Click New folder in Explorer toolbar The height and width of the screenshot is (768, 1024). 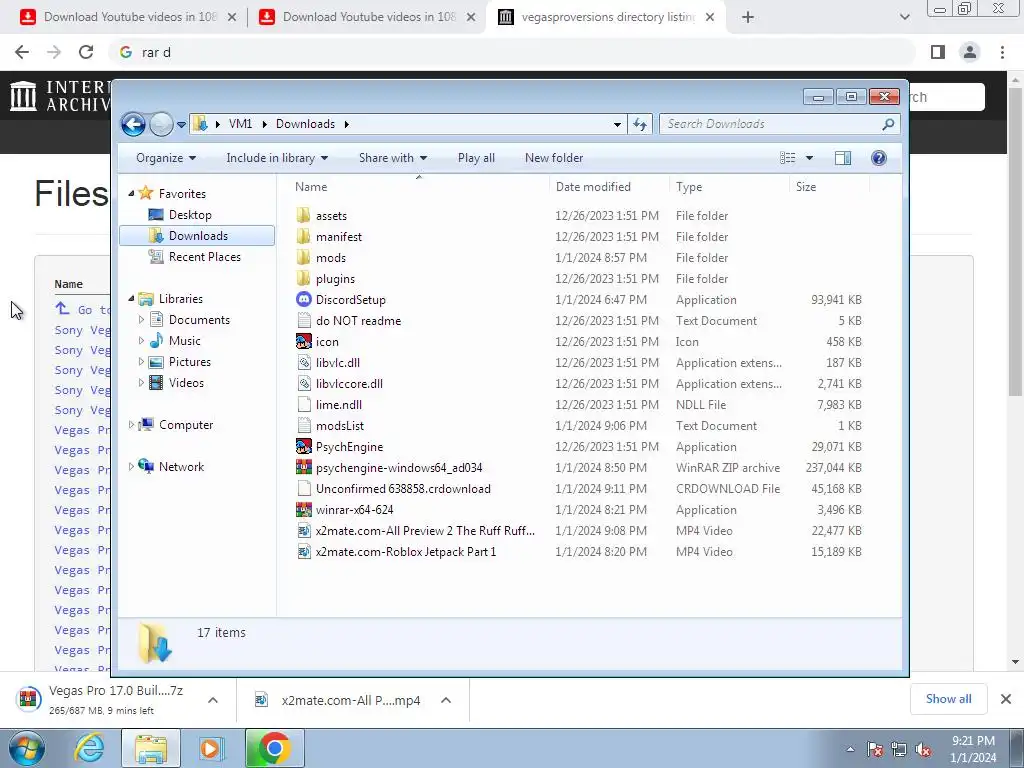click(554, 158)
